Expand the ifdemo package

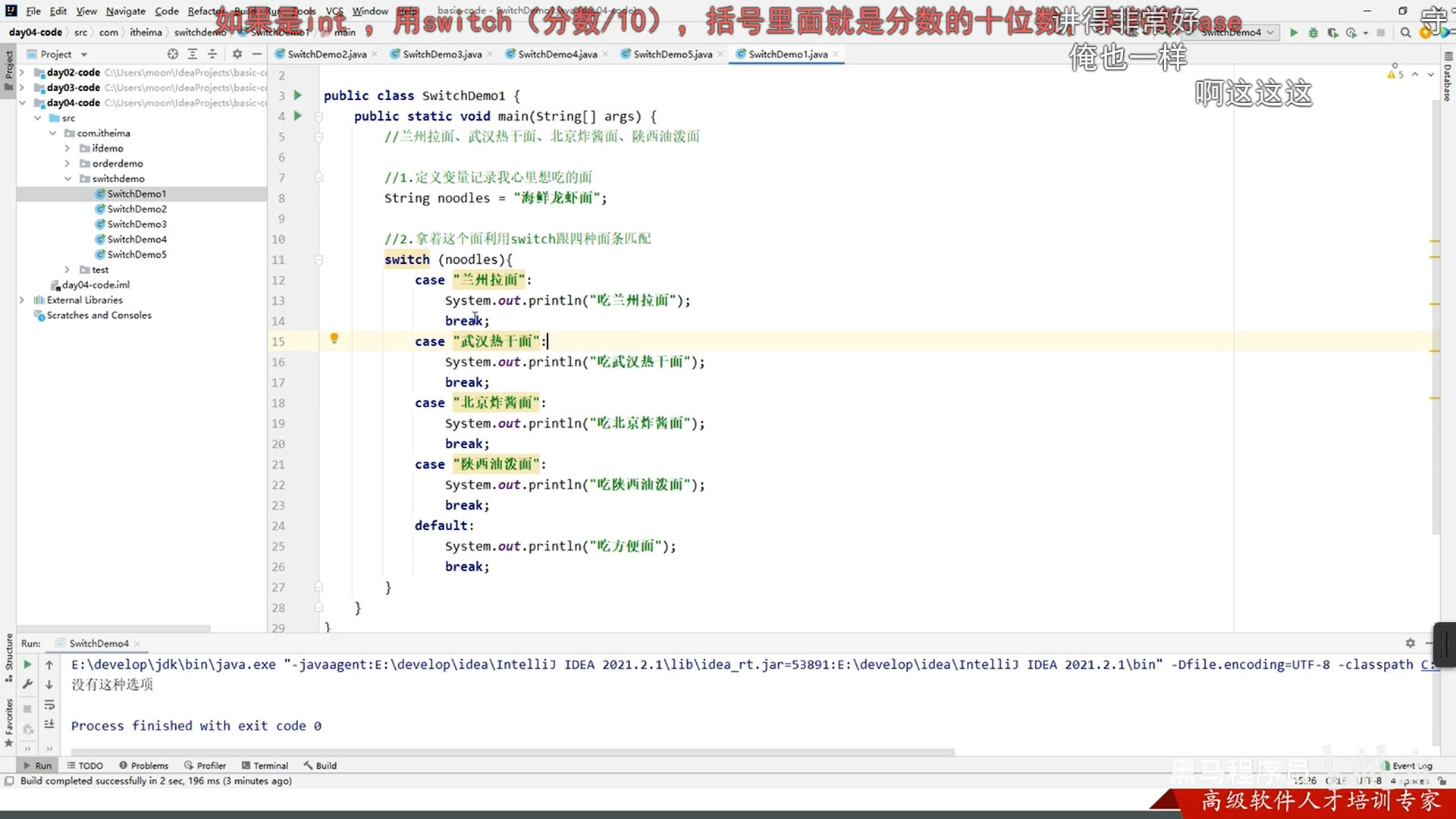click(67, 148)
